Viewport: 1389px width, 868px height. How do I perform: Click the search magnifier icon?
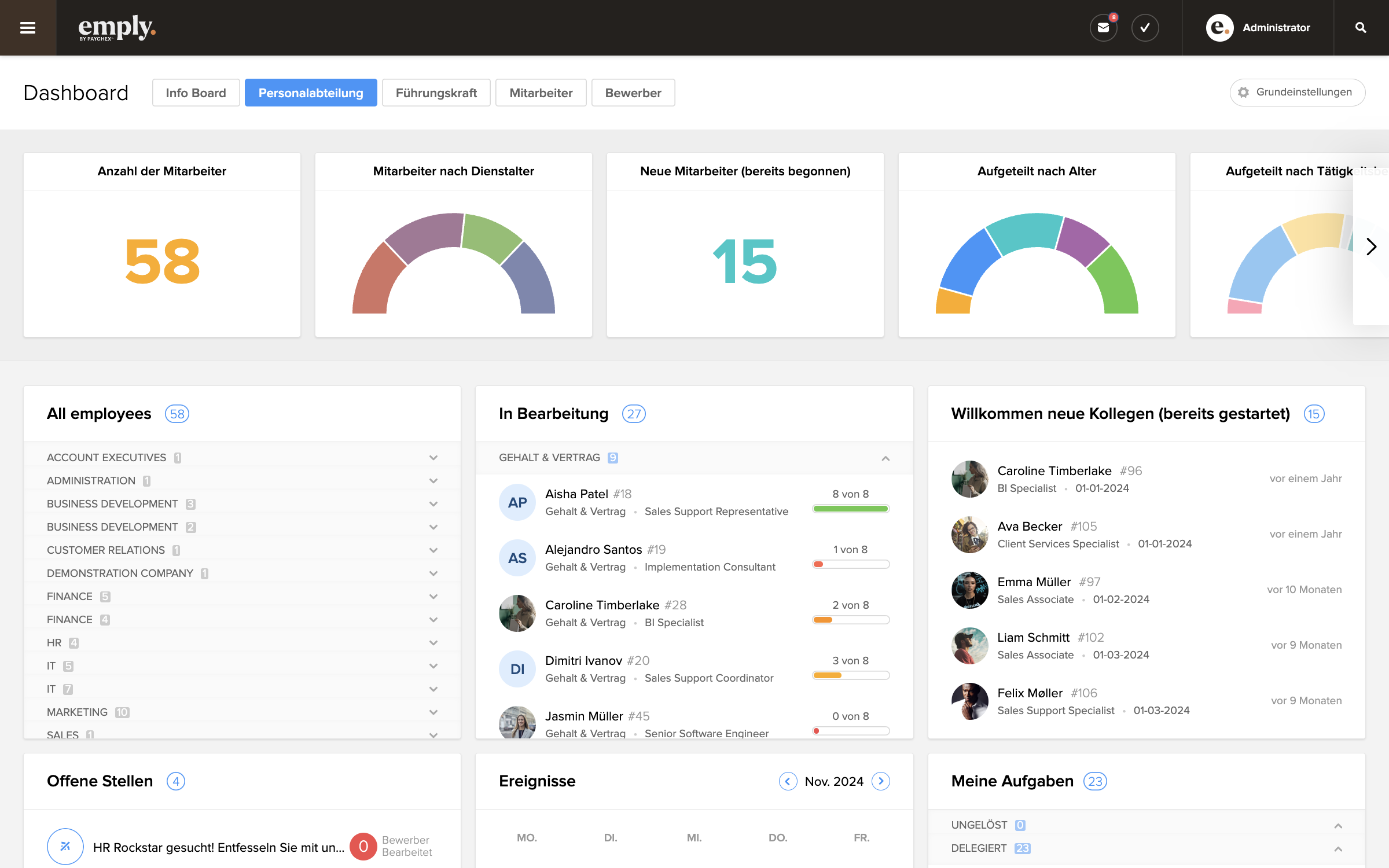click(x=1361, y=28)
